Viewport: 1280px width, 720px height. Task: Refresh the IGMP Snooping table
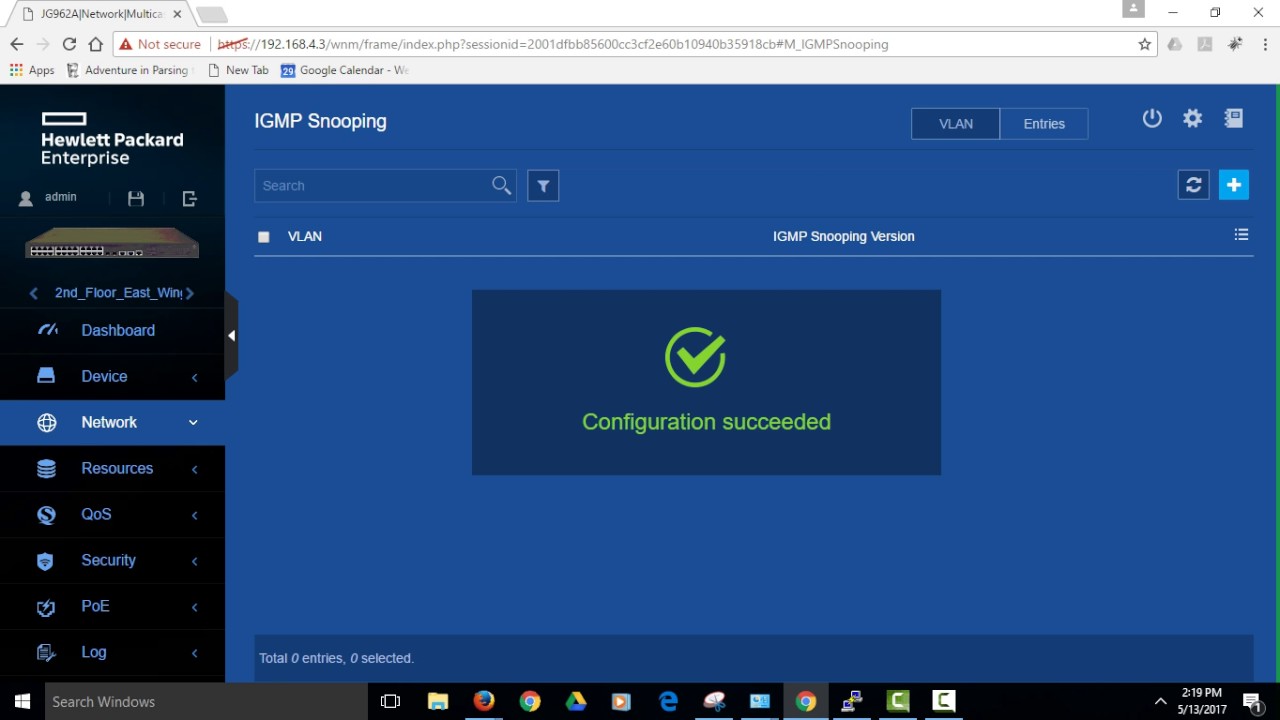point(1193,185)
